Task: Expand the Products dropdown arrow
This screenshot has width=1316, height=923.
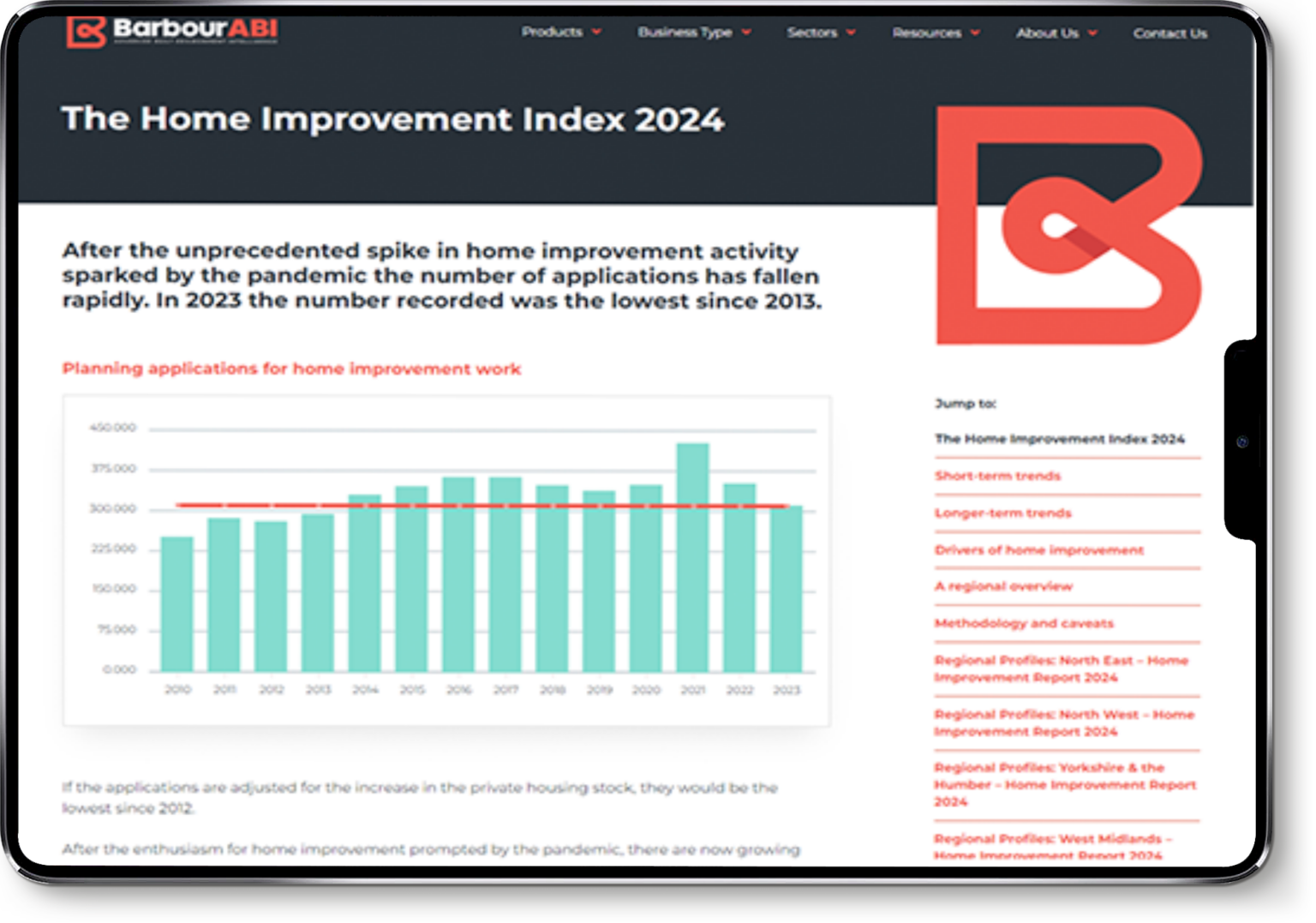Action: coord(596,33)
